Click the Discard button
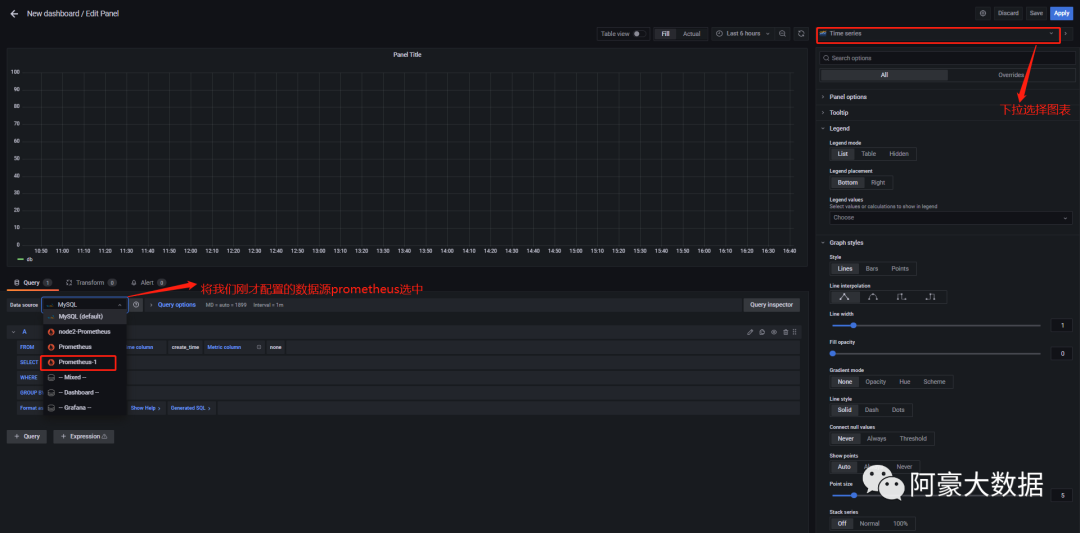The image size is (1080, 533). tap(1008, 13)
